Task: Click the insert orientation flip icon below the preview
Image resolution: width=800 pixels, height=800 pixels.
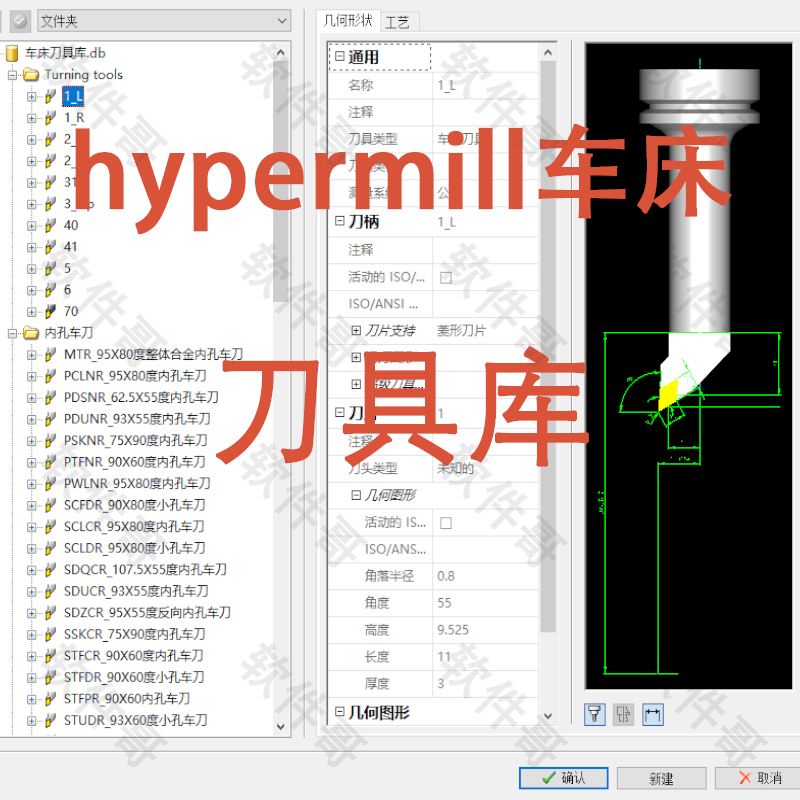Action: [x=622, y=714]
